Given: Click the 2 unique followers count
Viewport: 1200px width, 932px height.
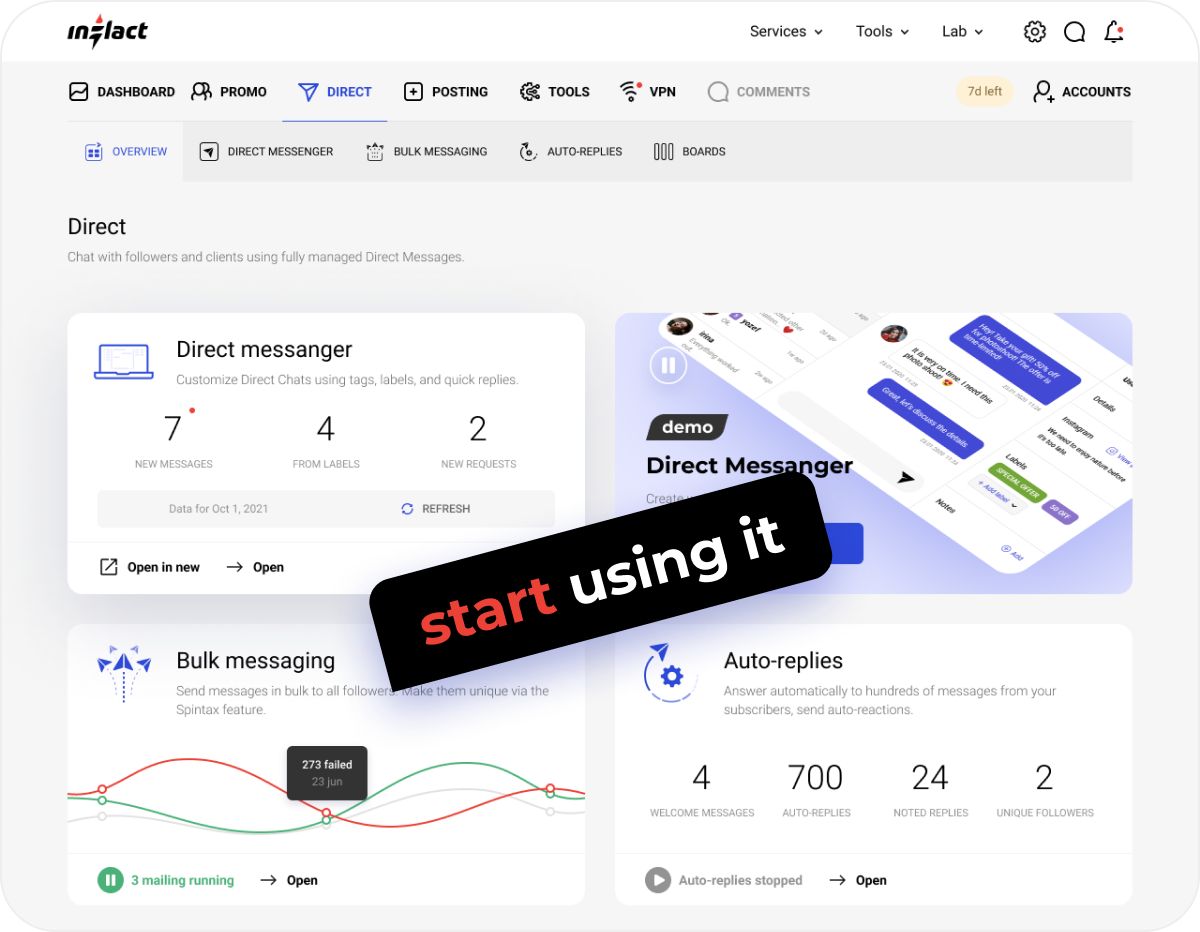Looking at the screenshot, I should (x=1045, y=777).
